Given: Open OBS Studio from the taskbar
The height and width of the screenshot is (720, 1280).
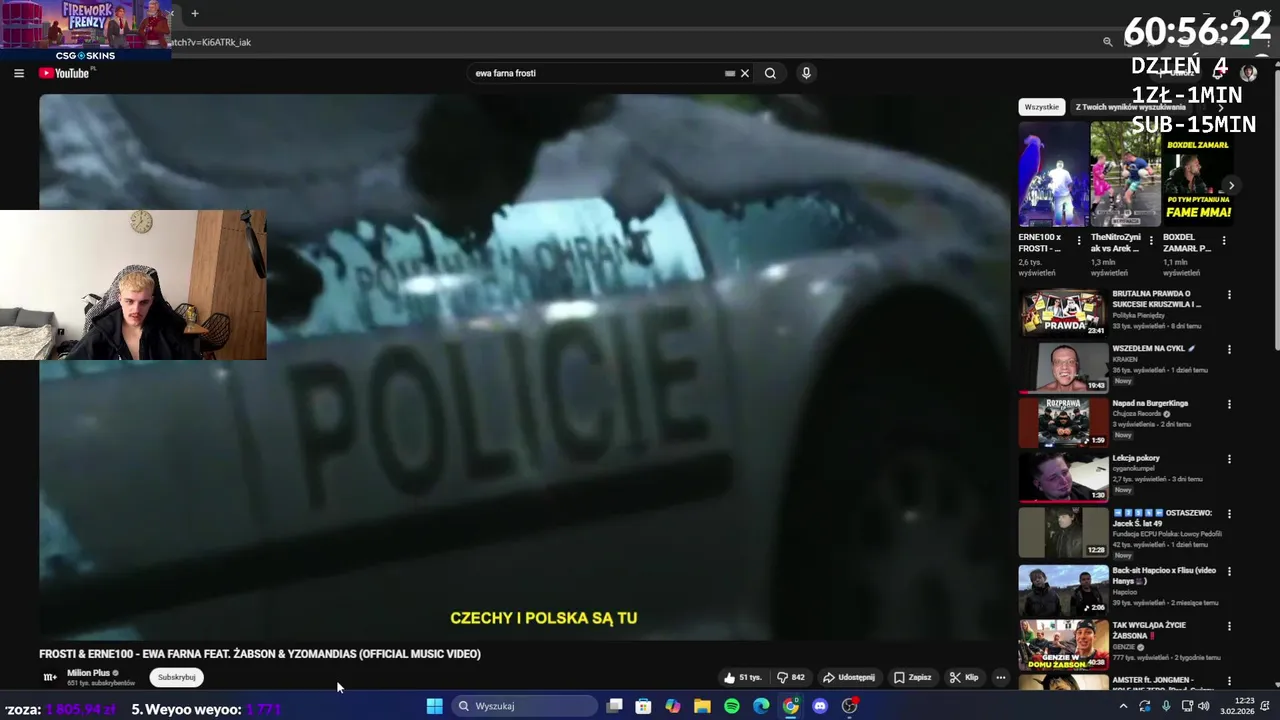Looking at the screenshot, I should point(850,706).
